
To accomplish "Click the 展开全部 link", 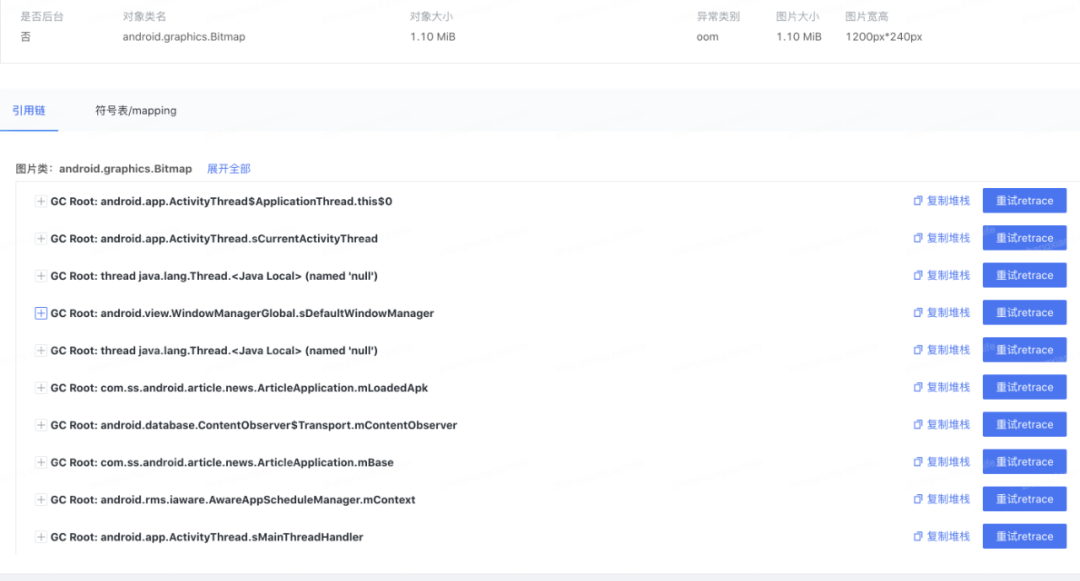I will coord(228,169).
